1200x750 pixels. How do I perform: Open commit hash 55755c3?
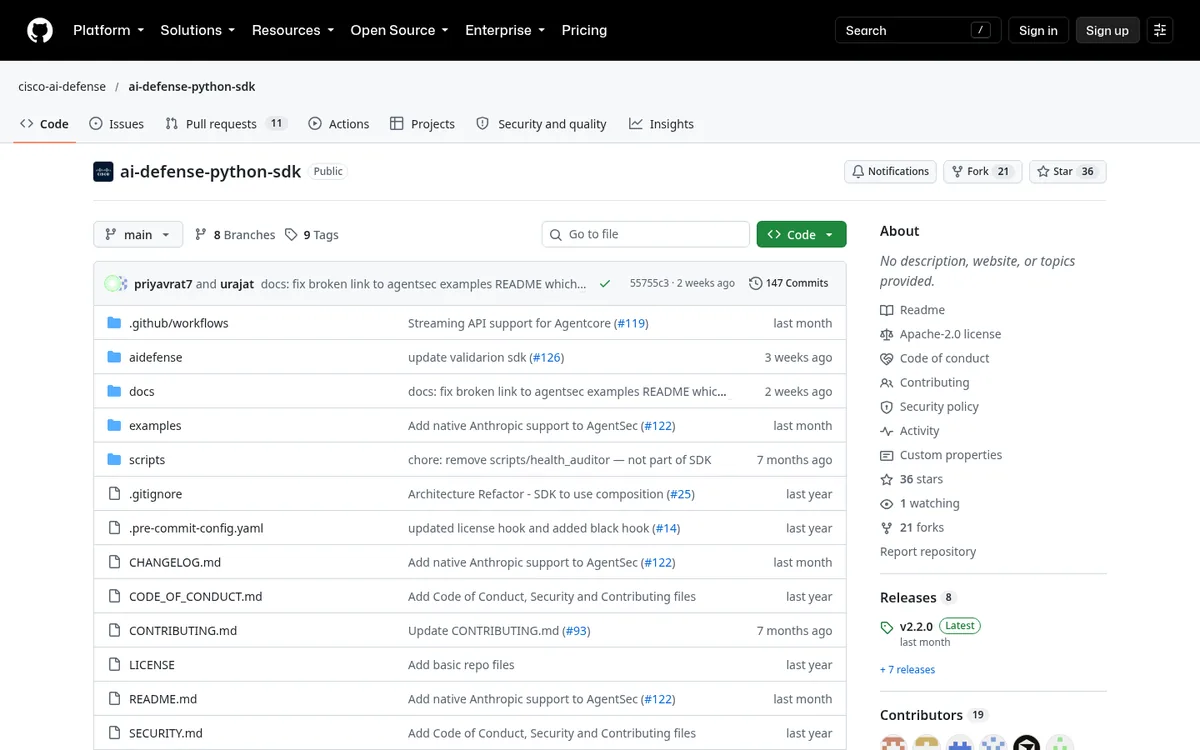649,283
